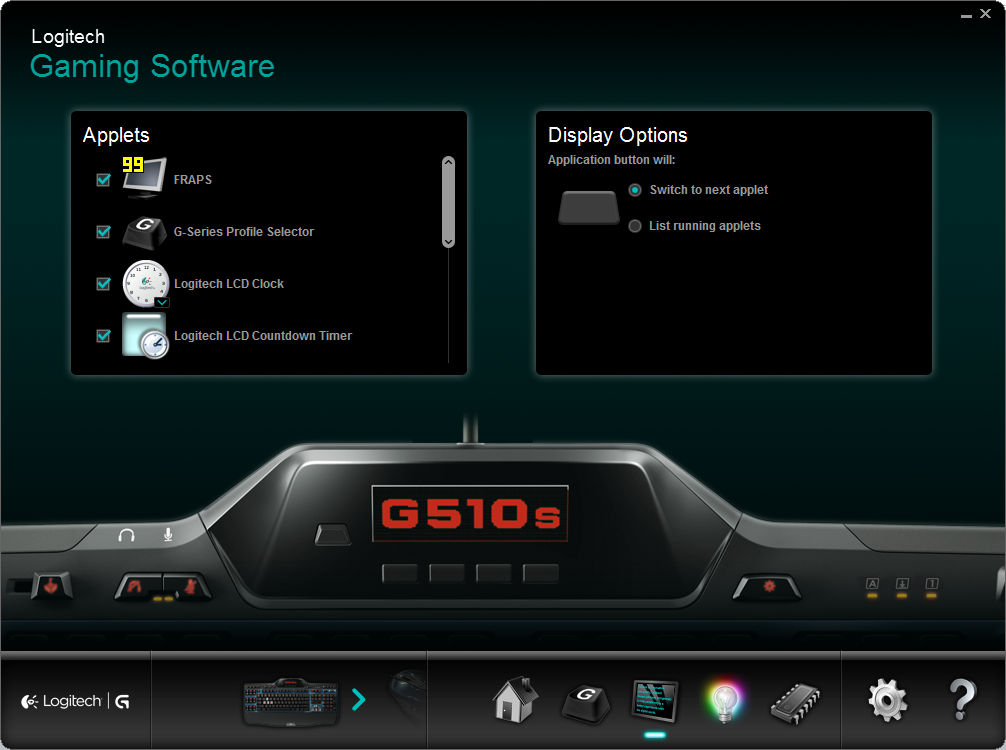
Task: Click G-Series Profile Selector label
Action: (244, 232)
